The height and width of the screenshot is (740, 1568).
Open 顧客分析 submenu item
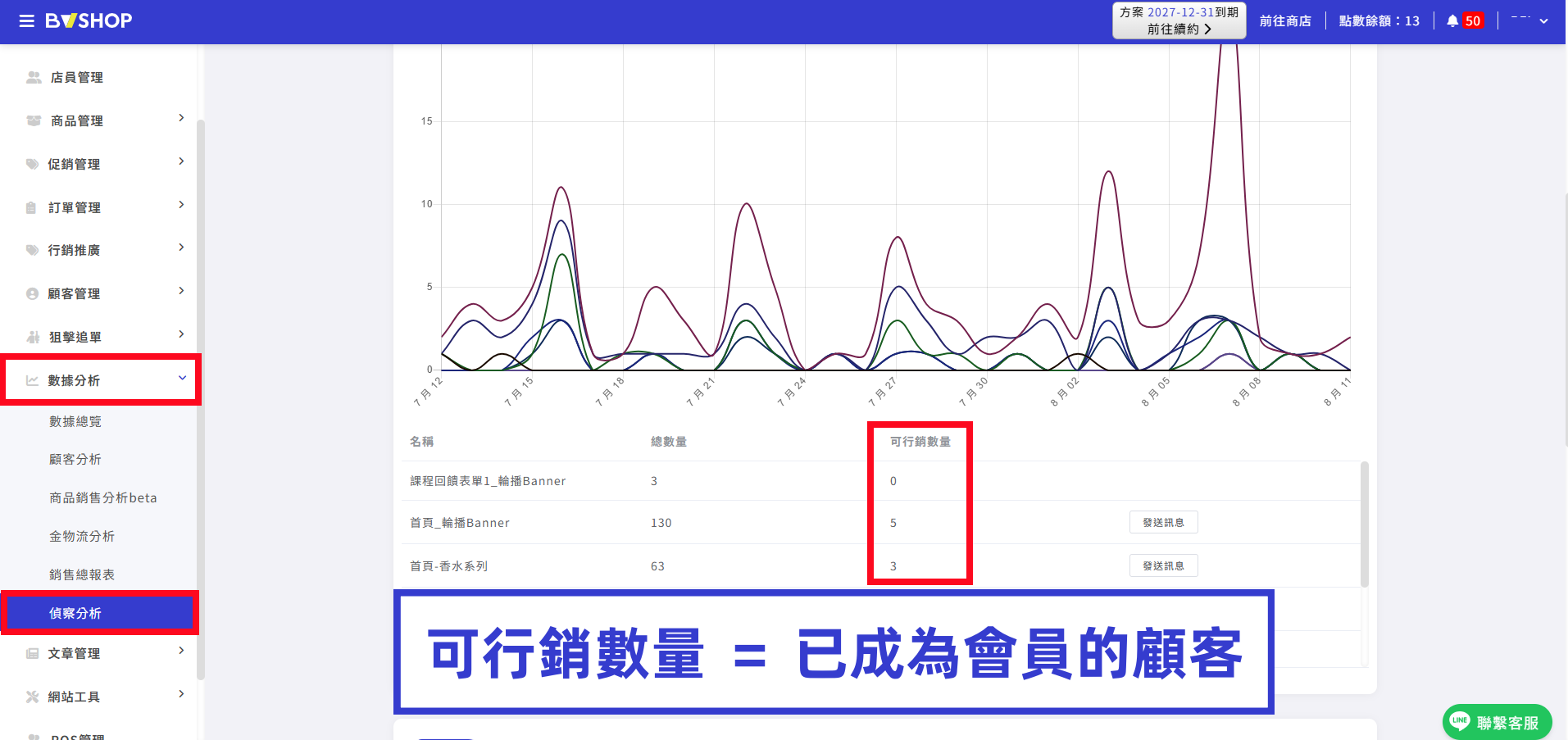[75, 460]
